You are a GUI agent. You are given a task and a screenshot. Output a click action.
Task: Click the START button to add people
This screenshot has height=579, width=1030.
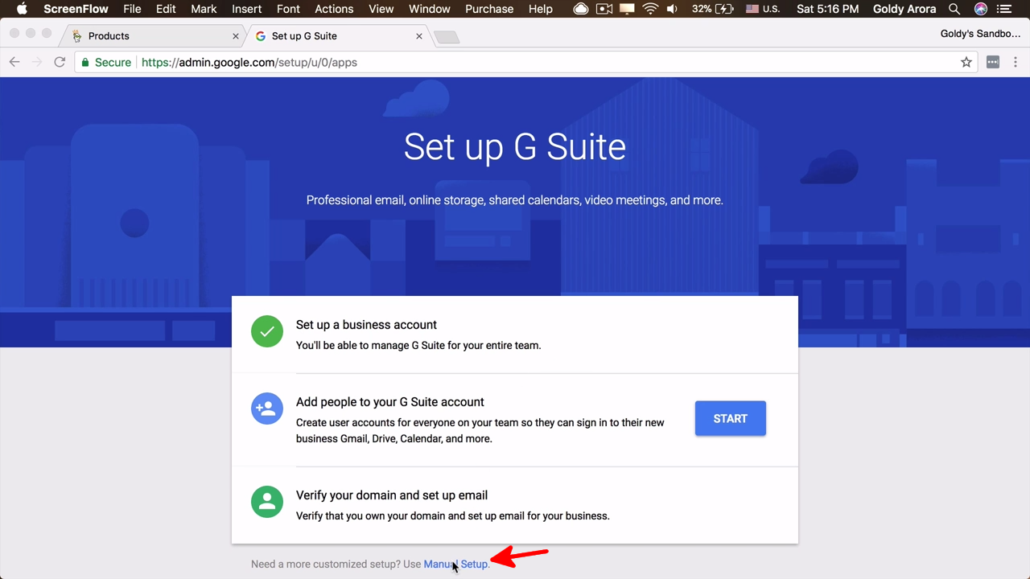click(730, 419)
